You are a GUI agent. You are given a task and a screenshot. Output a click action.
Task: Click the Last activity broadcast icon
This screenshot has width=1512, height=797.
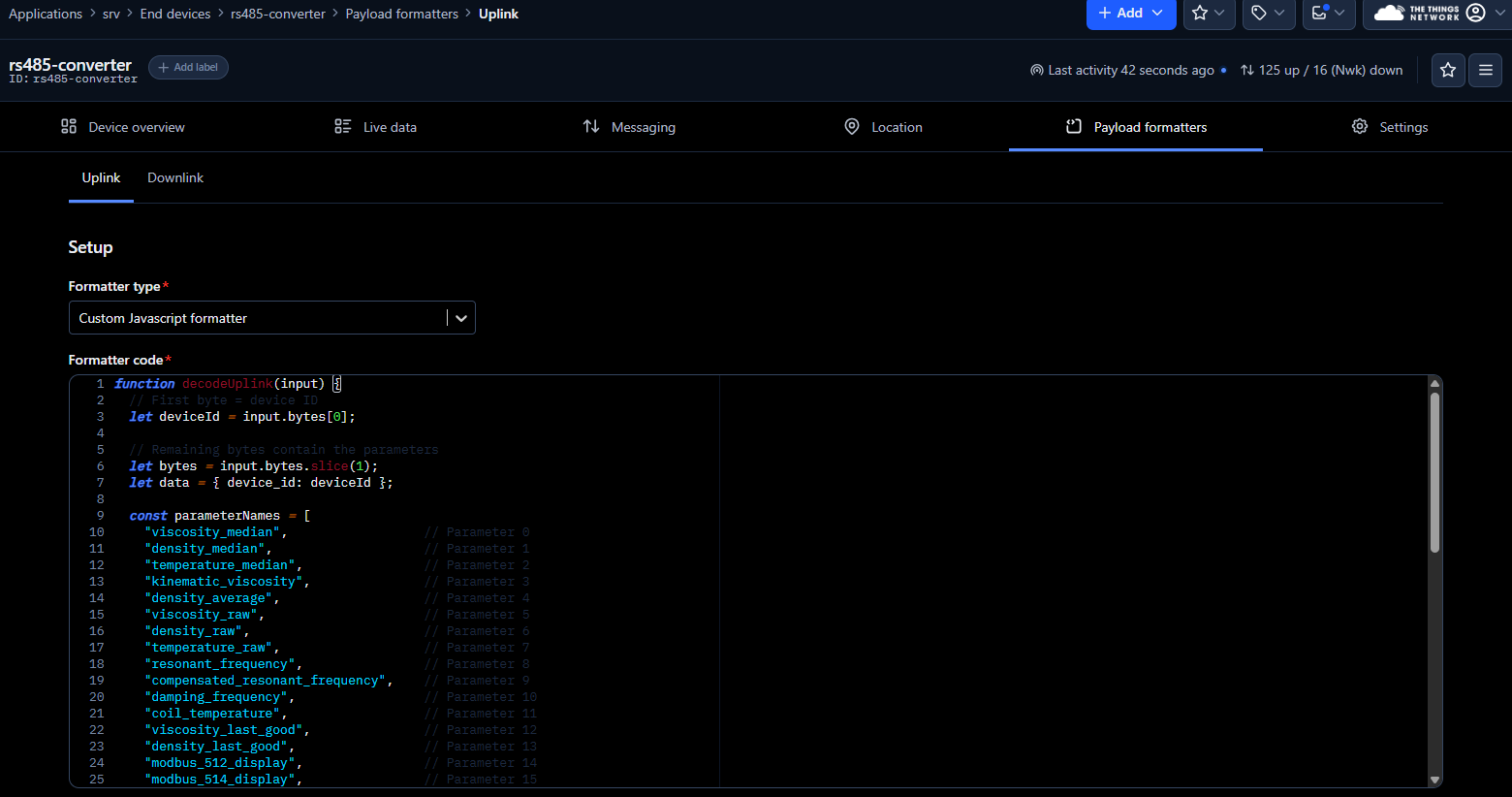click(1036, 70)
